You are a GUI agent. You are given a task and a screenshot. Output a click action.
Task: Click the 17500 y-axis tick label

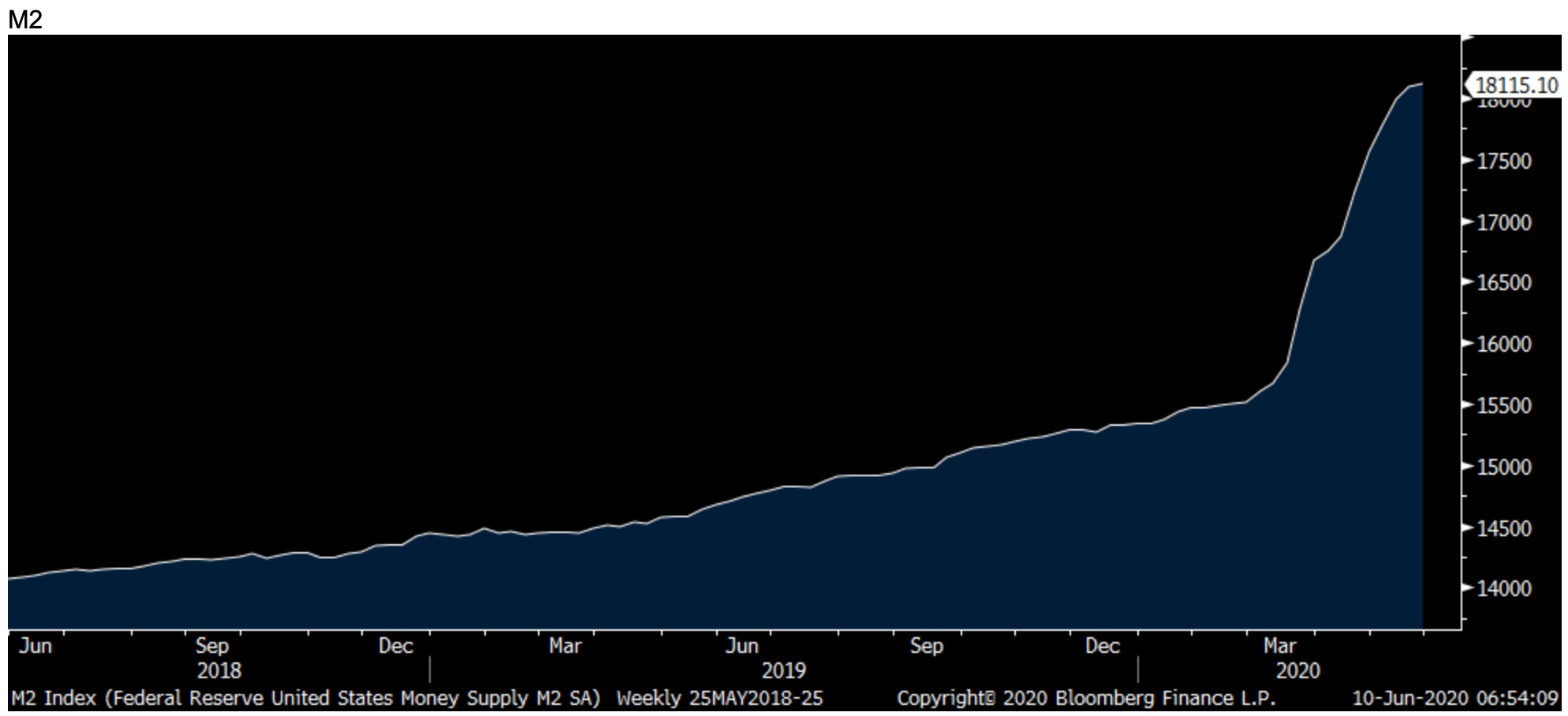[1504, 162]
